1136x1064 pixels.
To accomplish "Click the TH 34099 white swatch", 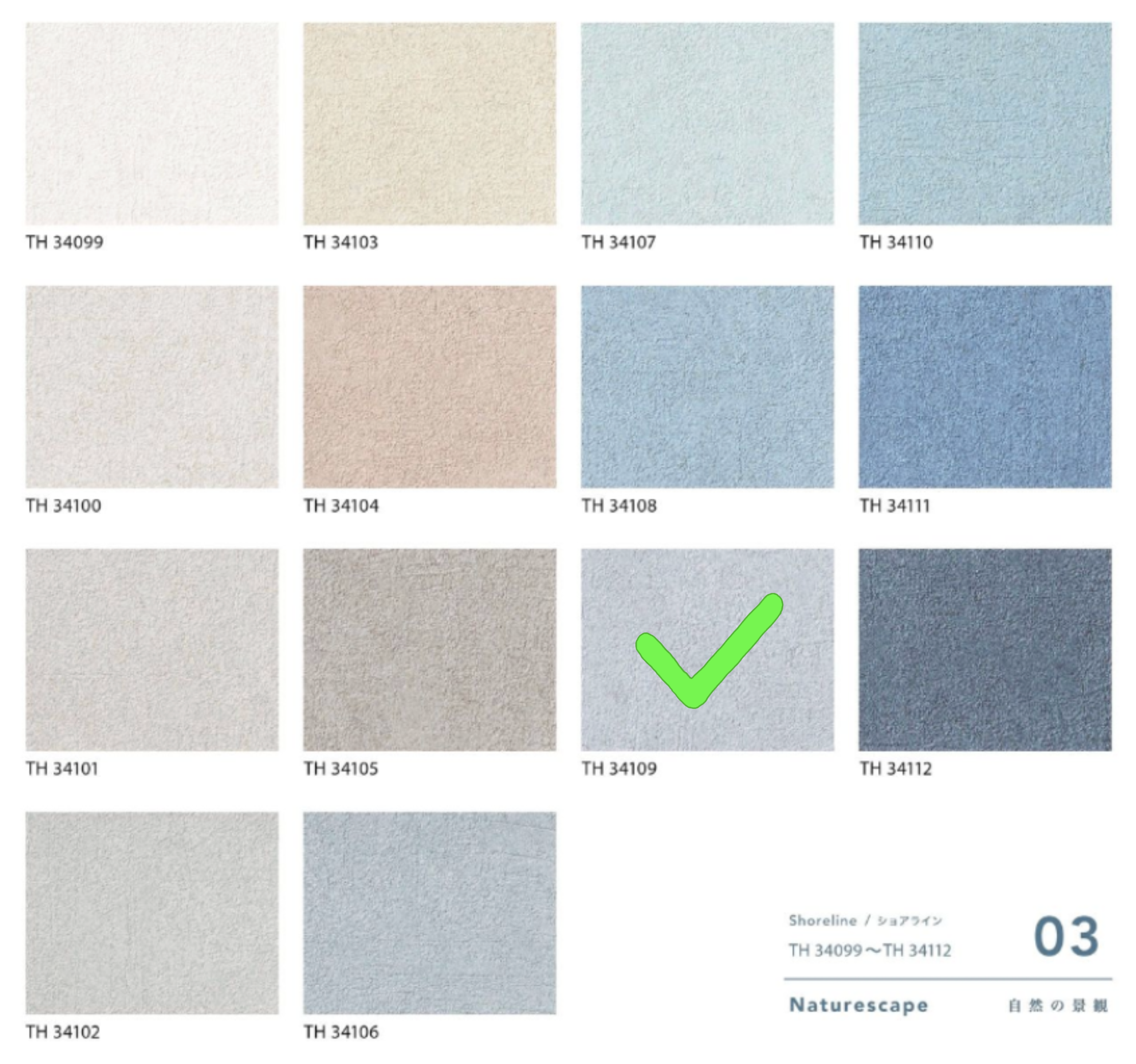I will click(x=152, y=123).
